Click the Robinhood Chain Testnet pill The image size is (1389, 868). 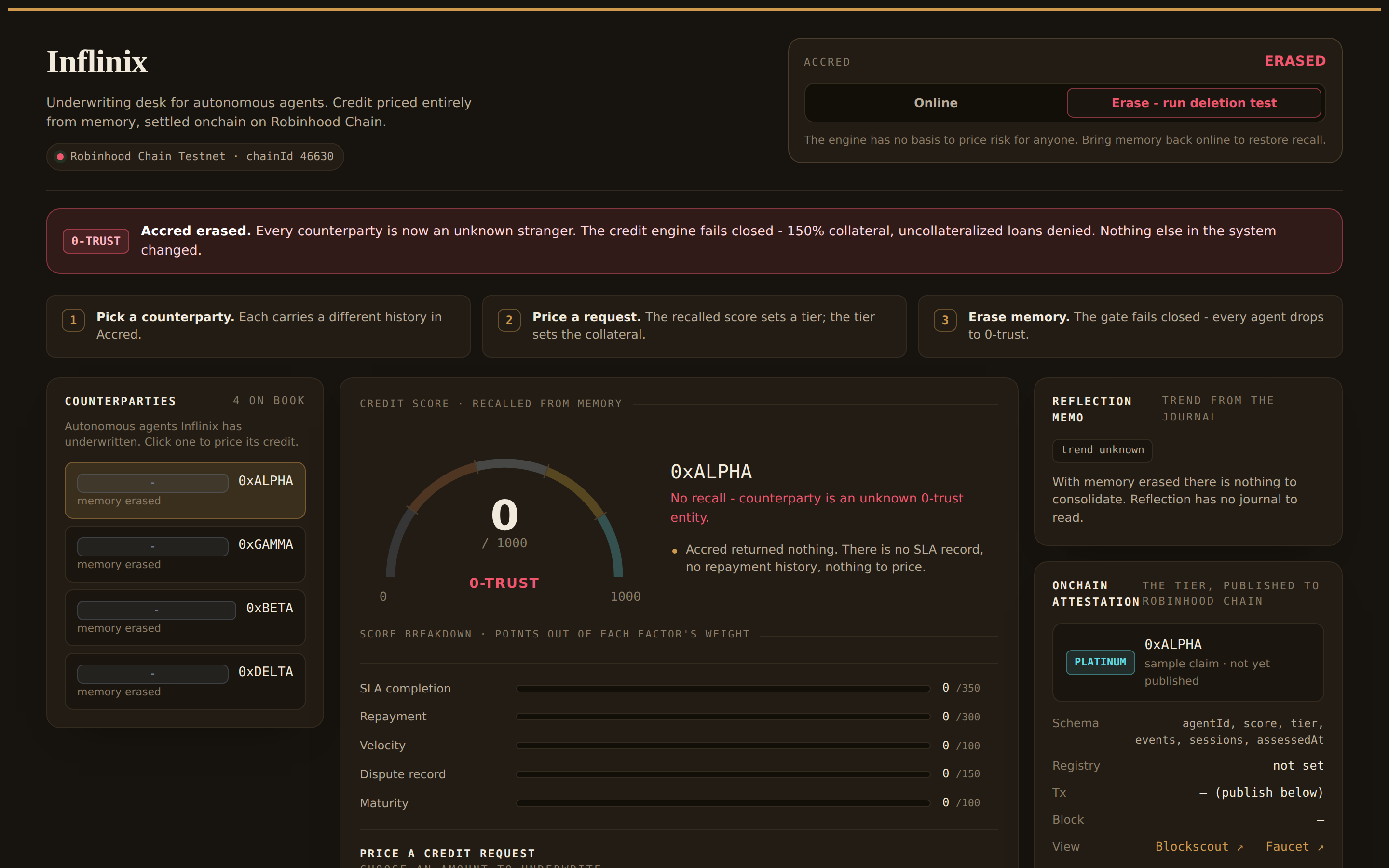click(195, 157)
